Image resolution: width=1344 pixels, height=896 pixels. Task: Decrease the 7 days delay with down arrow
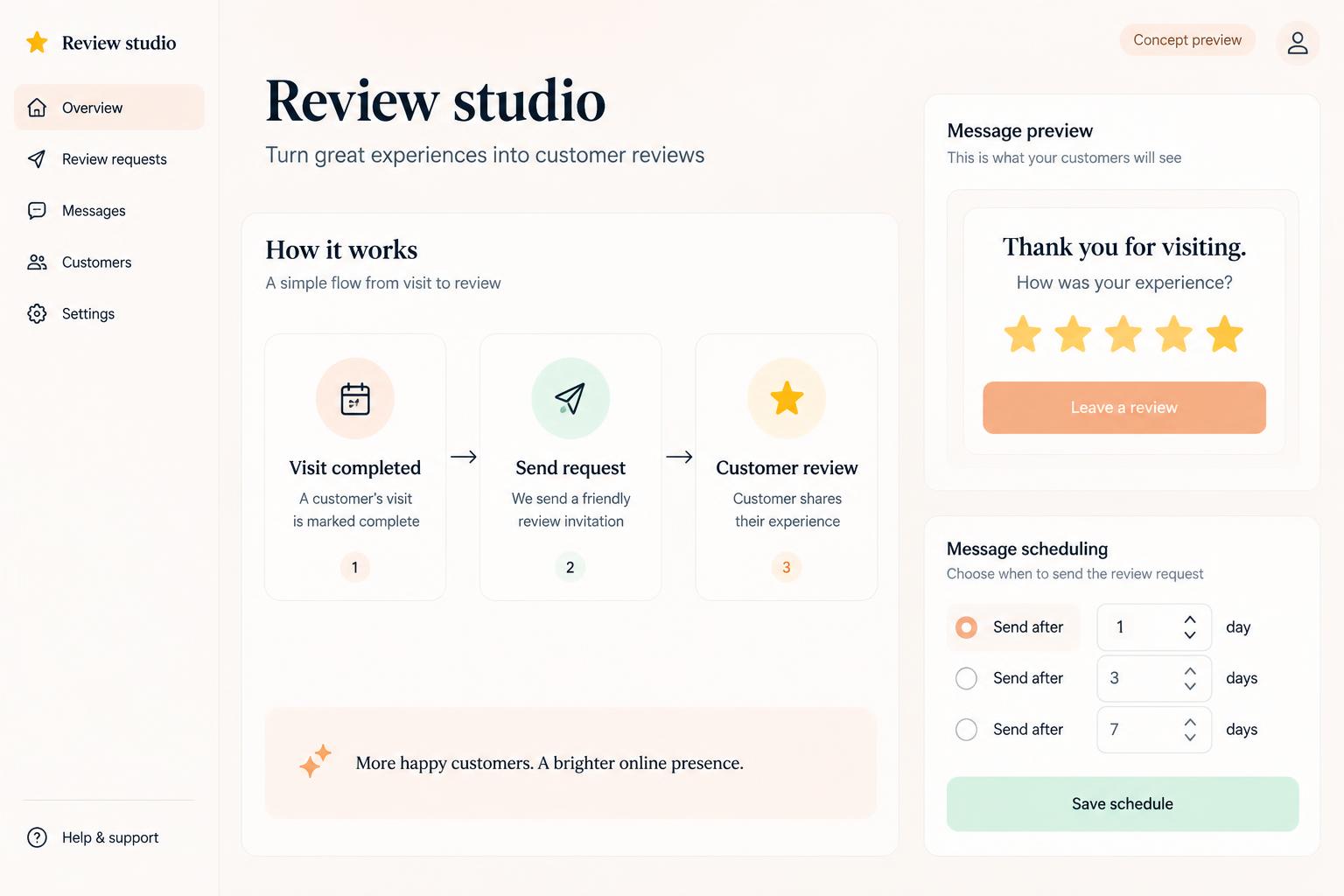pyautogui.click(x=1190, y=738)
